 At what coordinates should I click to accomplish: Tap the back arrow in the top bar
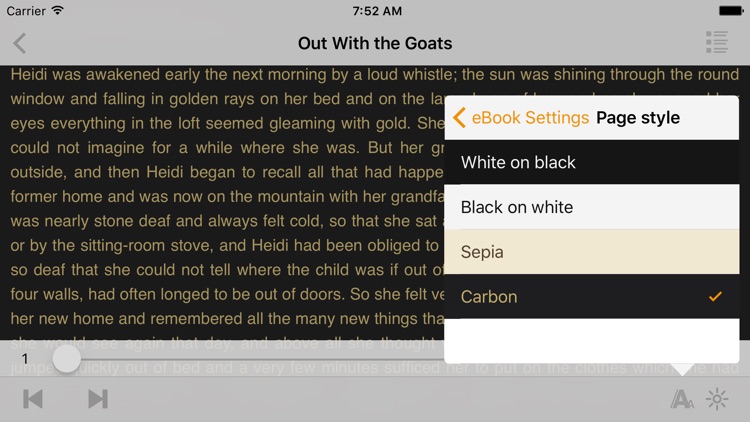click(x=20, y=44)
